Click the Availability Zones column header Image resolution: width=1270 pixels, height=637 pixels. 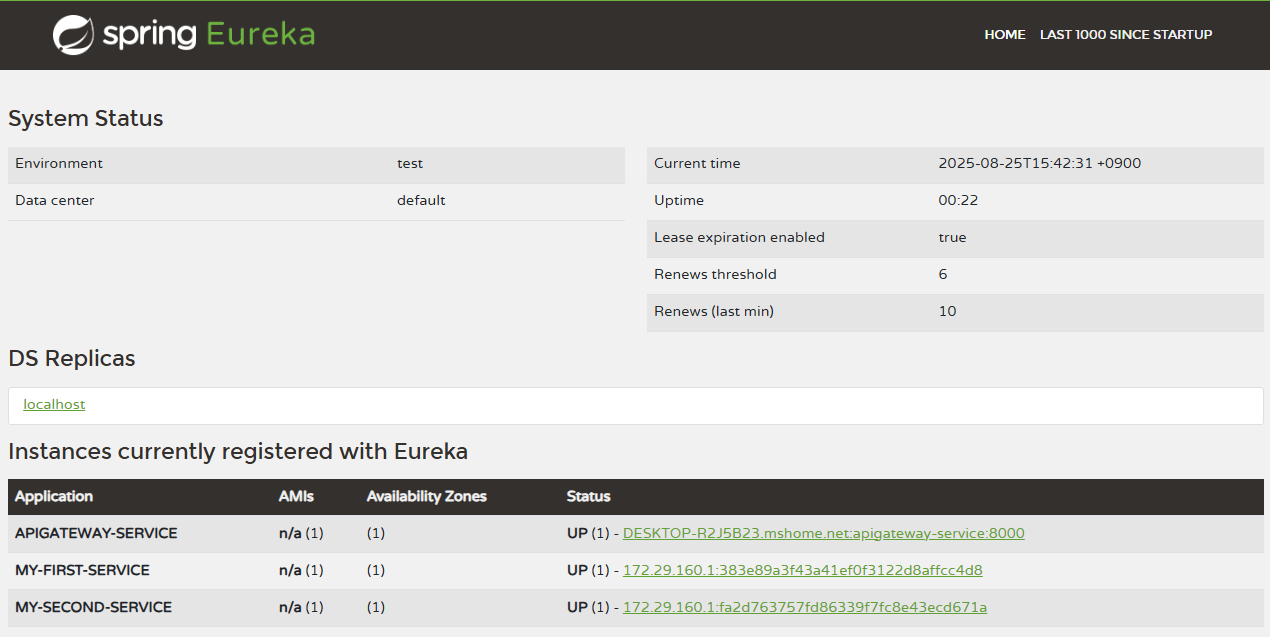tap(427, 497)
